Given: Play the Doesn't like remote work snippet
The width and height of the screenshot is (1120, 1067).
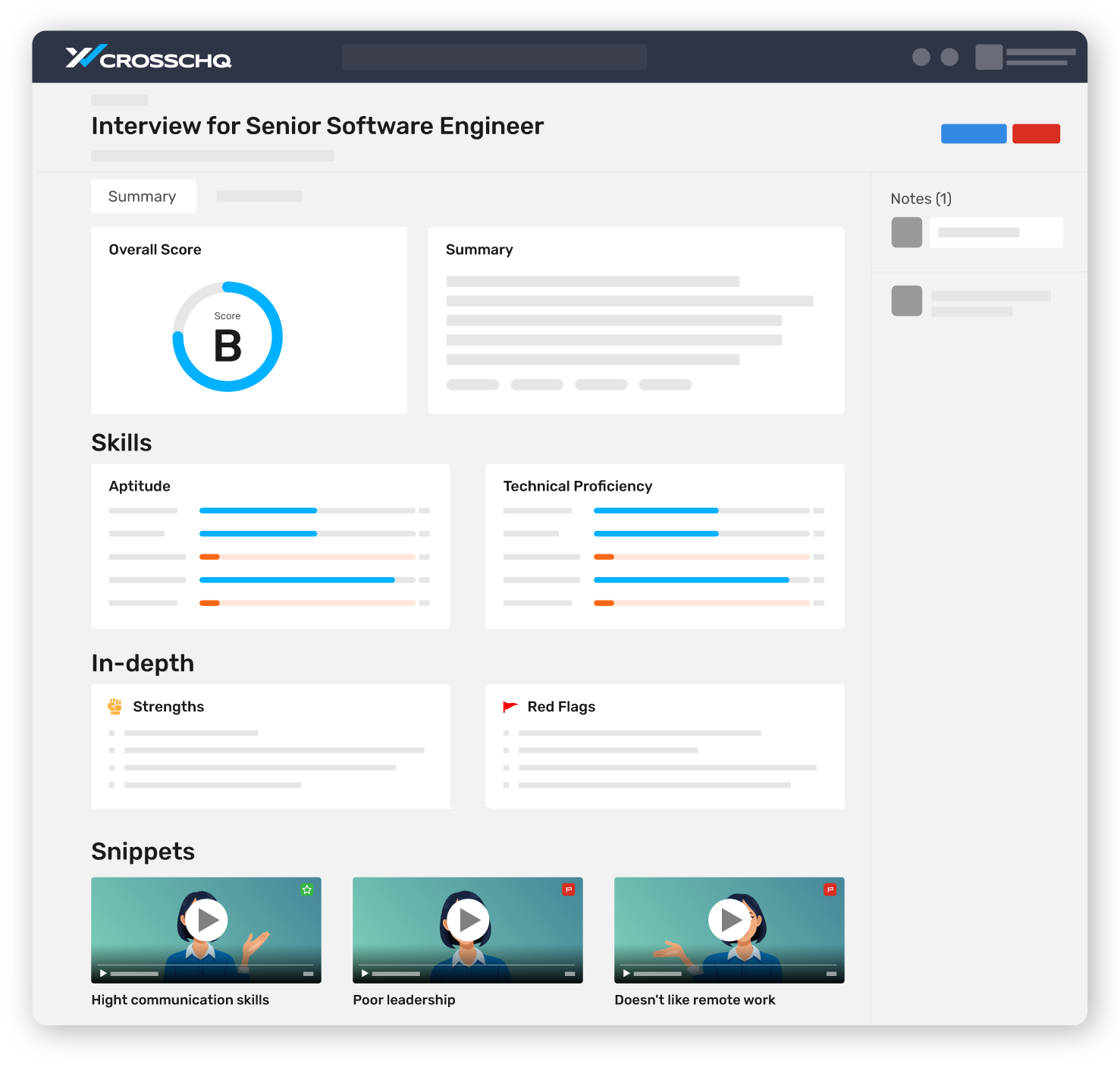Looking at the screenshot, I should (729, 920).
